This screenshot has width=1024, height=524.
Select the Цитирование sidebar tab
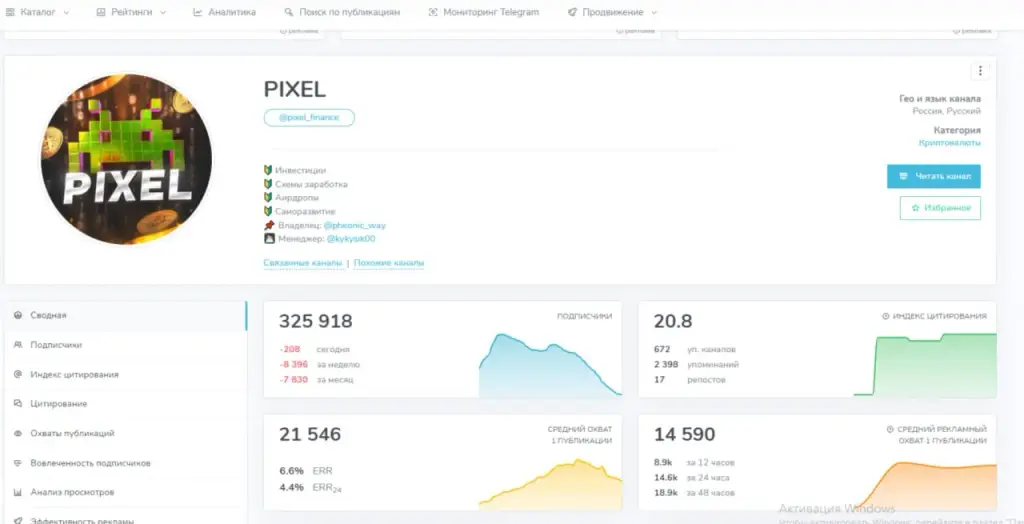(x=125, y=404)
